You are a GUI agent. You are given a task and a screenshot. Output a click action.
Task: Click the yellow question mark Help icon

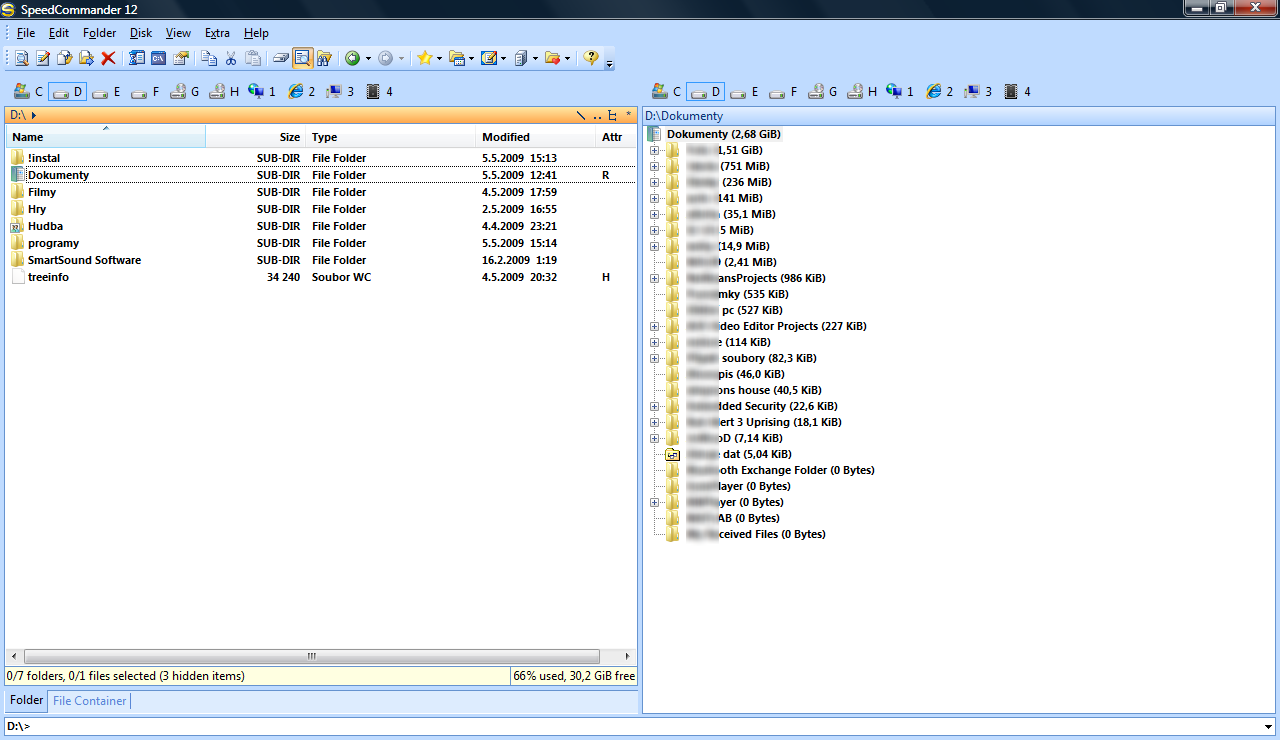pyautogui.click(x=590, y=59)
